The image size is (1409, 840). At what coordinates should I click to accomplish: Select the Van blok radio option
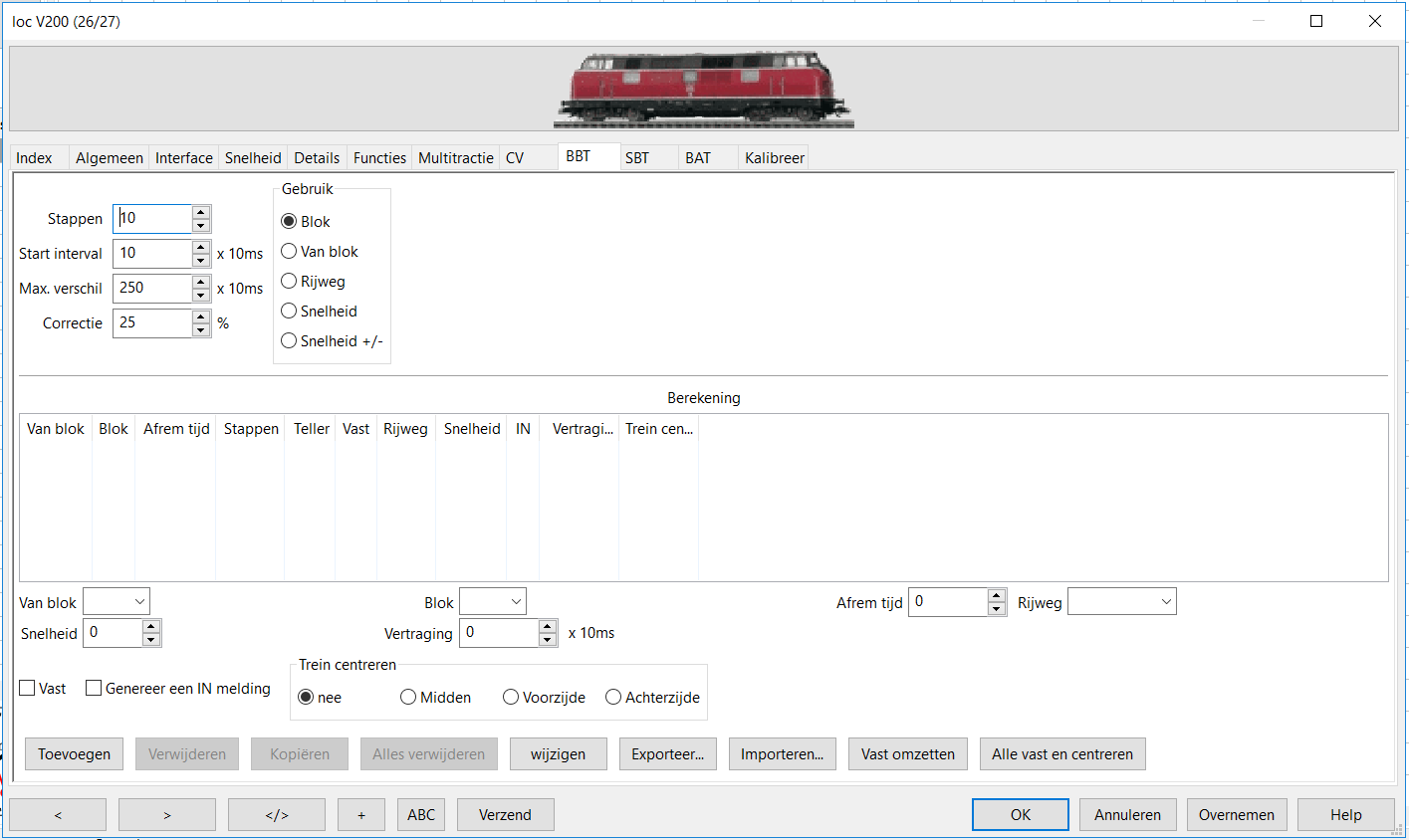pos(290,252)
